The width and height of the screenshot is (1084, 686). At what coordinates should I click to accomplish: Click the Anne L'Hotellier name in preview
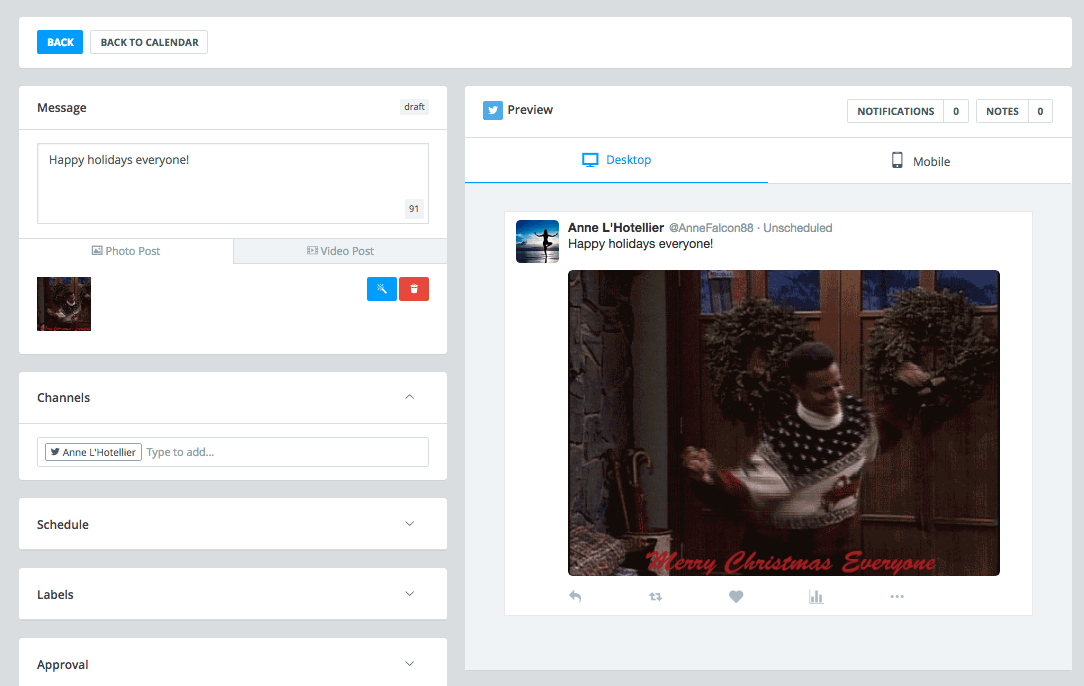tap(615, 228)
